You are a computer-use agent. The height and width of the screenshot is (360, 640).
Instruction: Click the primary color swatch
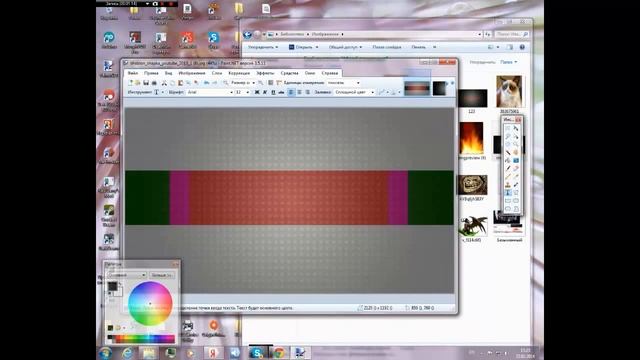(112, 286)
